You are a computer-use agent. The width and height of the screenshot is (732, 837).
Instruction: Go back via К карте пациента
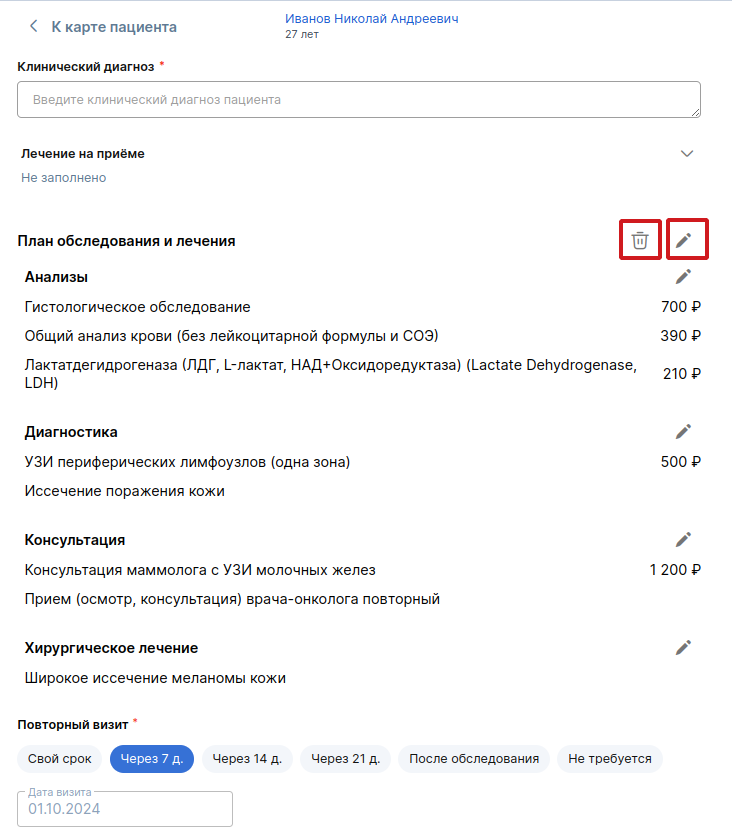[x=113, y=27]
